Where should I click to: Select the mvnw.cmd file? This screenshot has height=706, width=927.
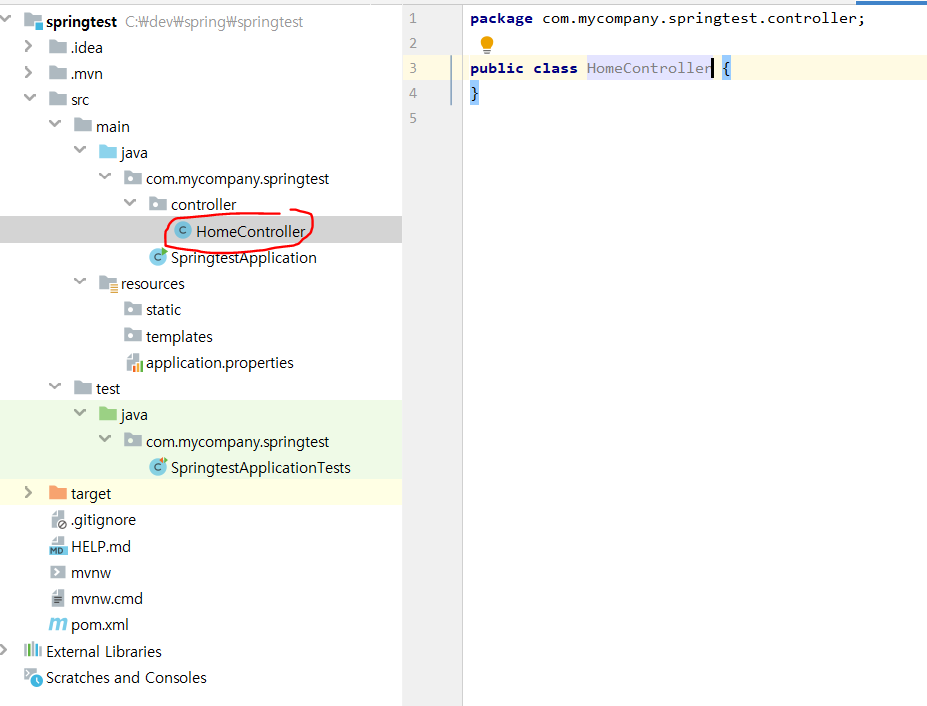(107, 598)
